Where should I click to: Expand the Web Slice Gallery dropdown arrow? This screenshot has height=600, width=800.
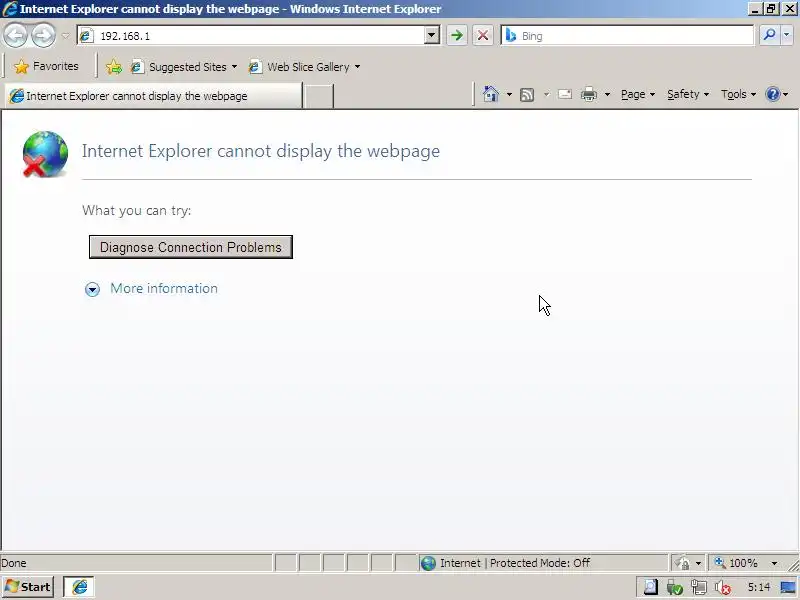358,67
